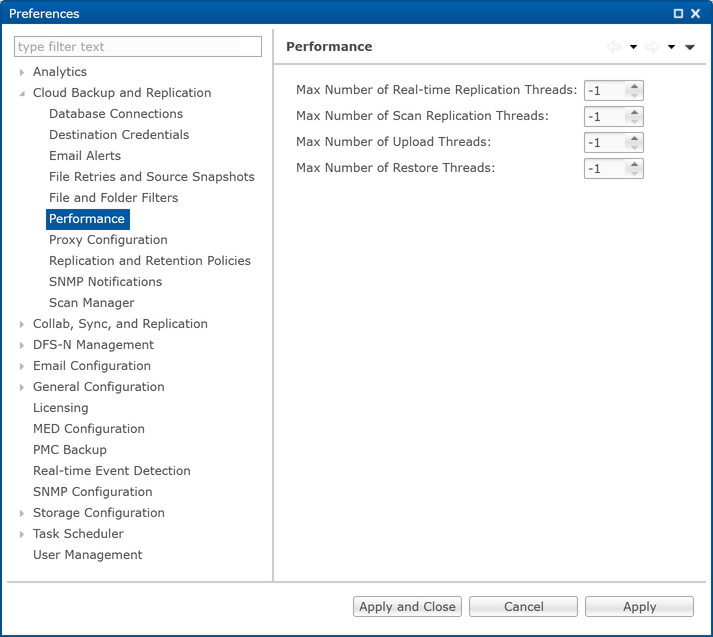The image size is (713, 637).
Task: Open Scan Manager page
Action: pyautogui.click(x=92, y=303)
